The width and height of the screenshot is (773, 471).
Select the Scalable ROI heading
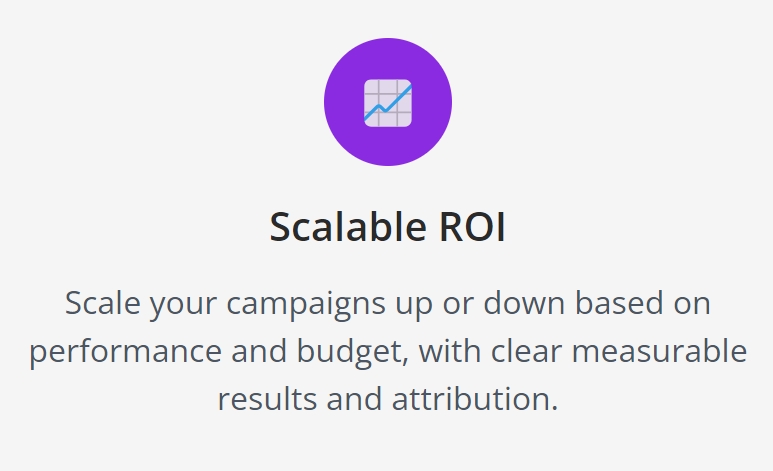(x=387, y=229)
